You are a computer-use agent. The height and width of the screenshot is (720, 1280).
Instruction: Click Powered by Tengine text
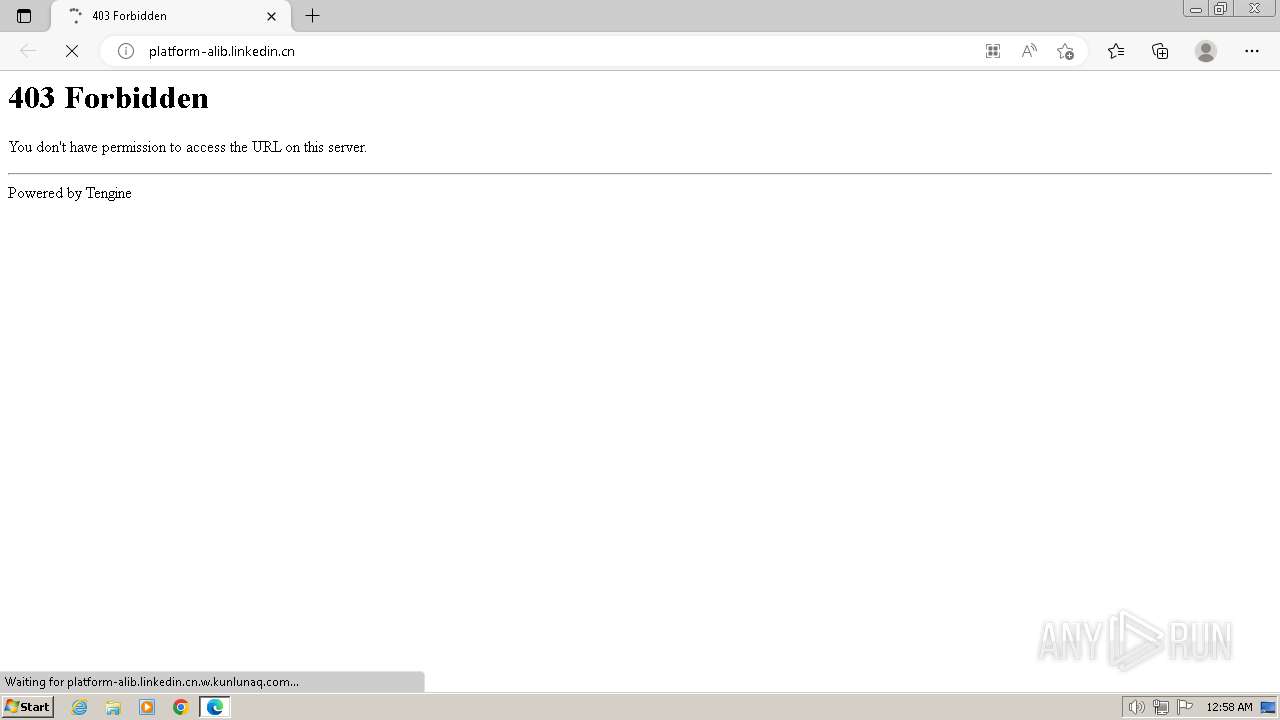point(70,193)
